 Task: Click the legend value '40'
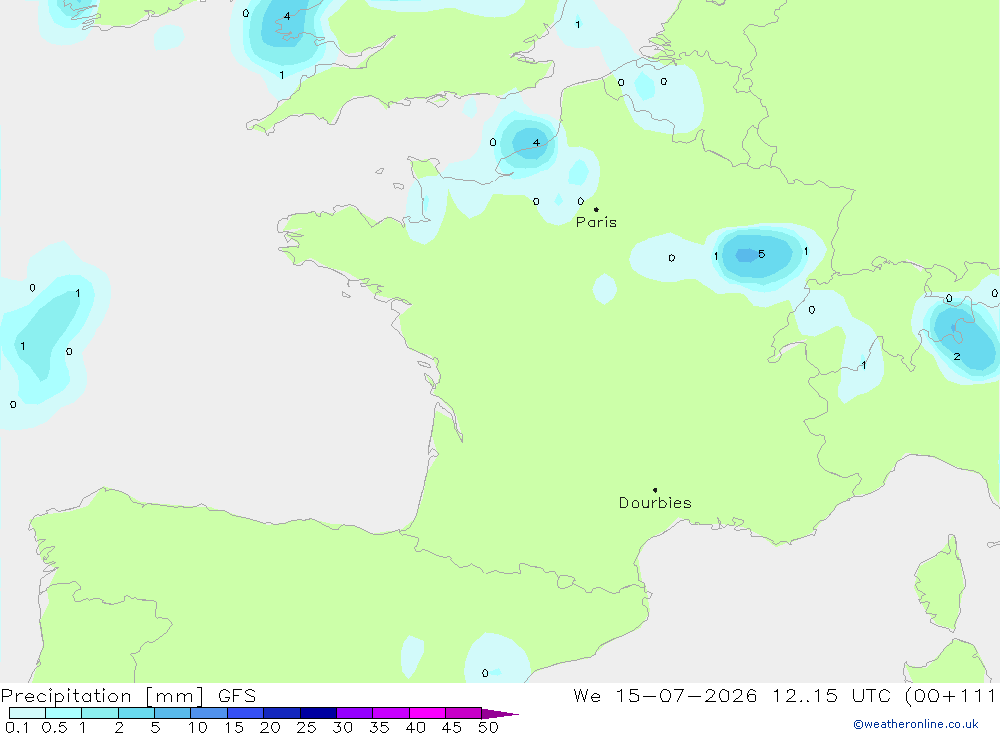pos(416,727)
